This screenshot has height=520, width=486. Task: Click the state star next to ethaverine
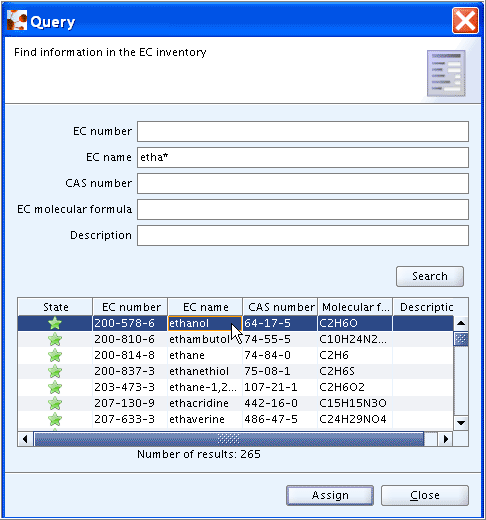click(x=55, y=419)
